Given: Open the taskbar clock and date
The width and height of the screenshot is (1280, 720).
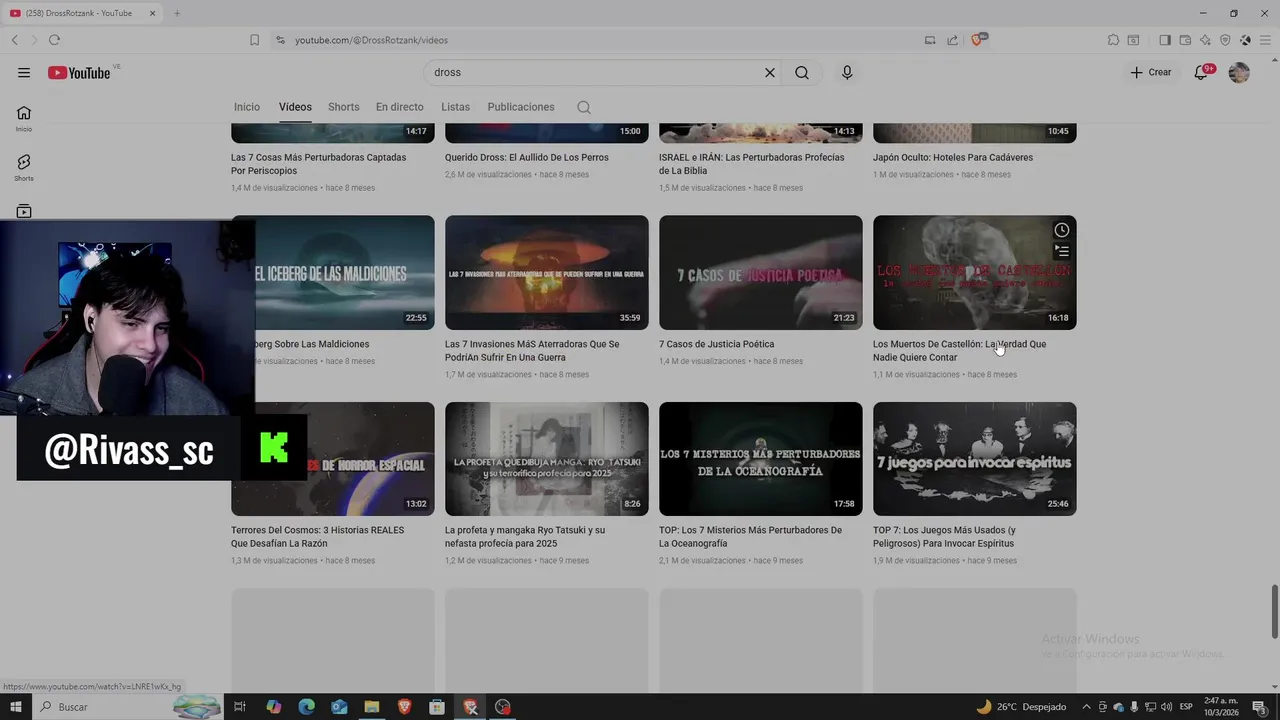Looking at the screenshot, I should click(x=1221, y=707).
